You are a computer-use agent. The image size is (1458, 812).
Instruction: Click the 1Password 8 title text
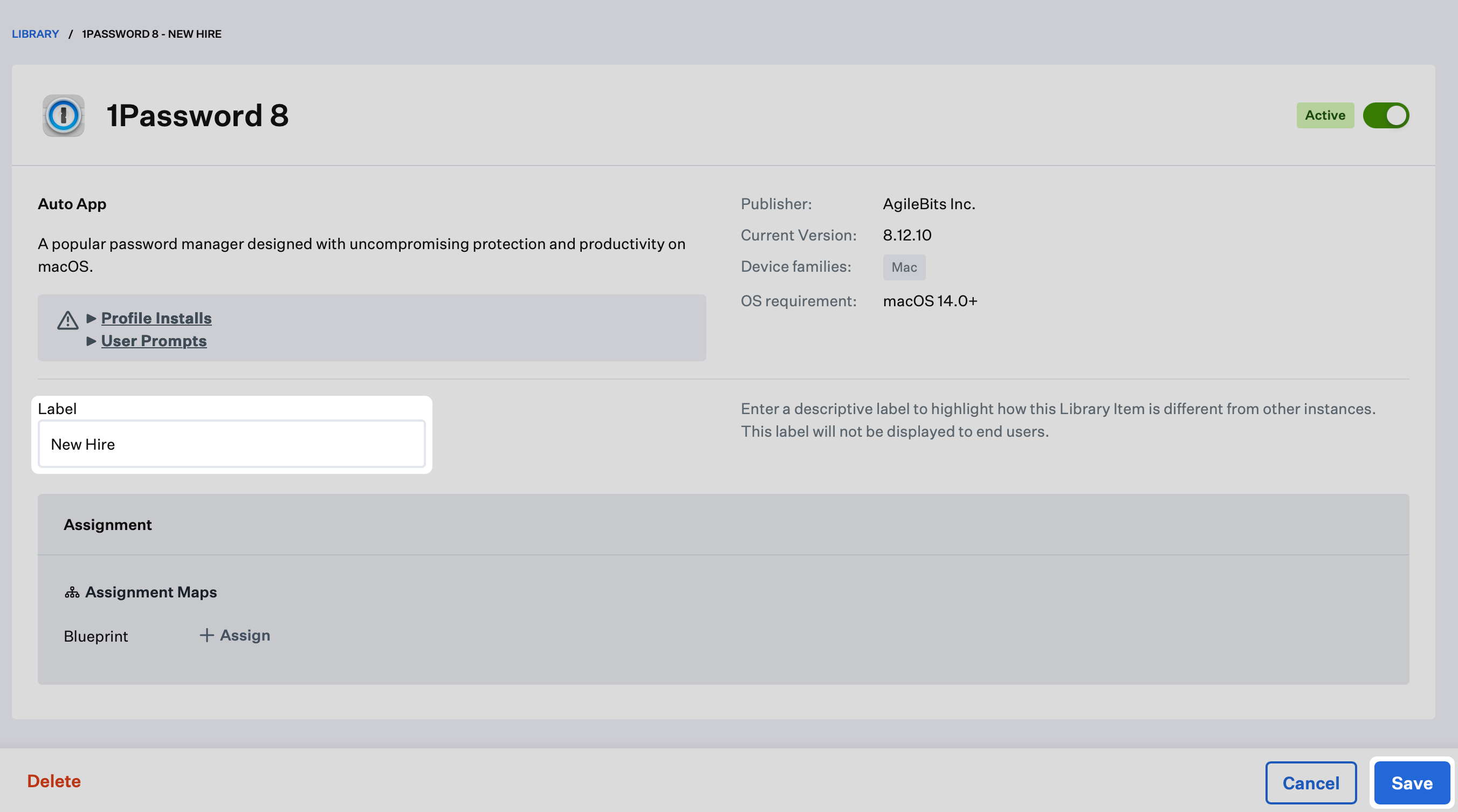tap(197, 115)
